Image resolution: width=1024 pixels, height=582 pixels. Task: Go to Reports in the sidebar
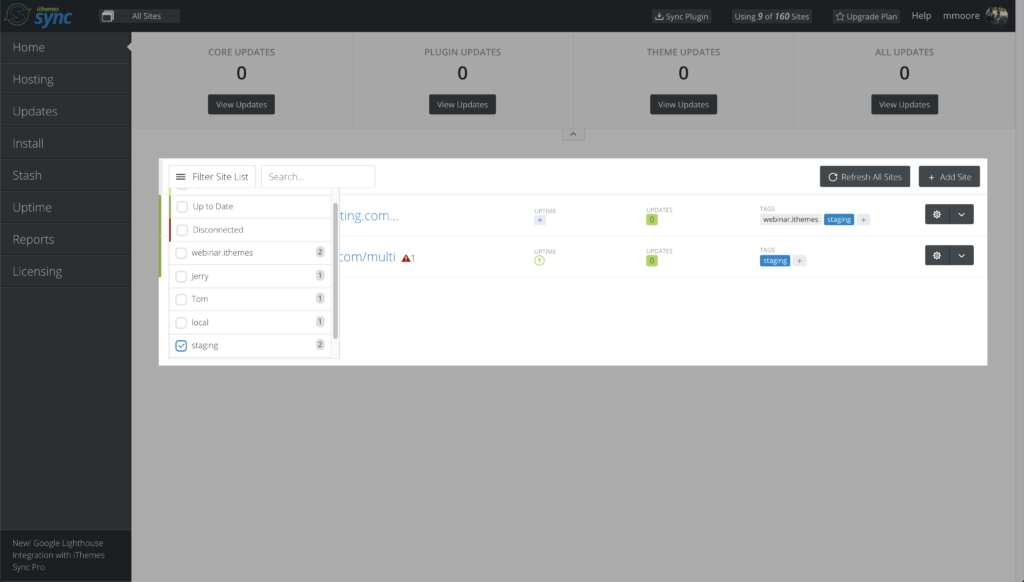65,240
